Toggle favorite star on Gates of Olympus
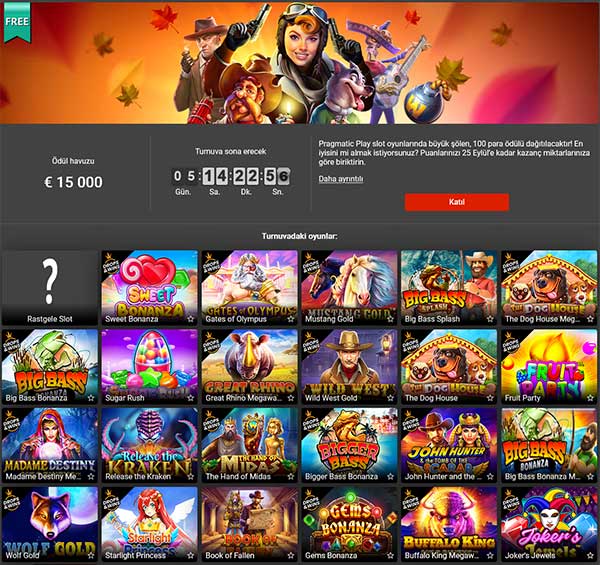The width and height of the screenshot is (600, 565). (x=290, y=319)
